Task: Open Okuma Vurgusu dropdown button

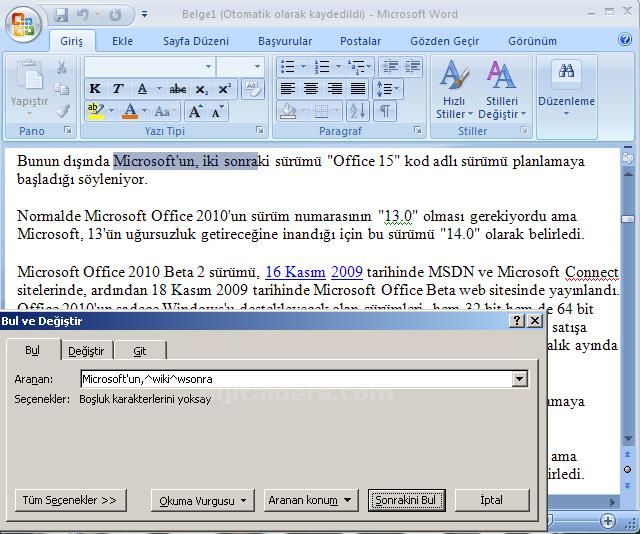Action: click(202, 500)
